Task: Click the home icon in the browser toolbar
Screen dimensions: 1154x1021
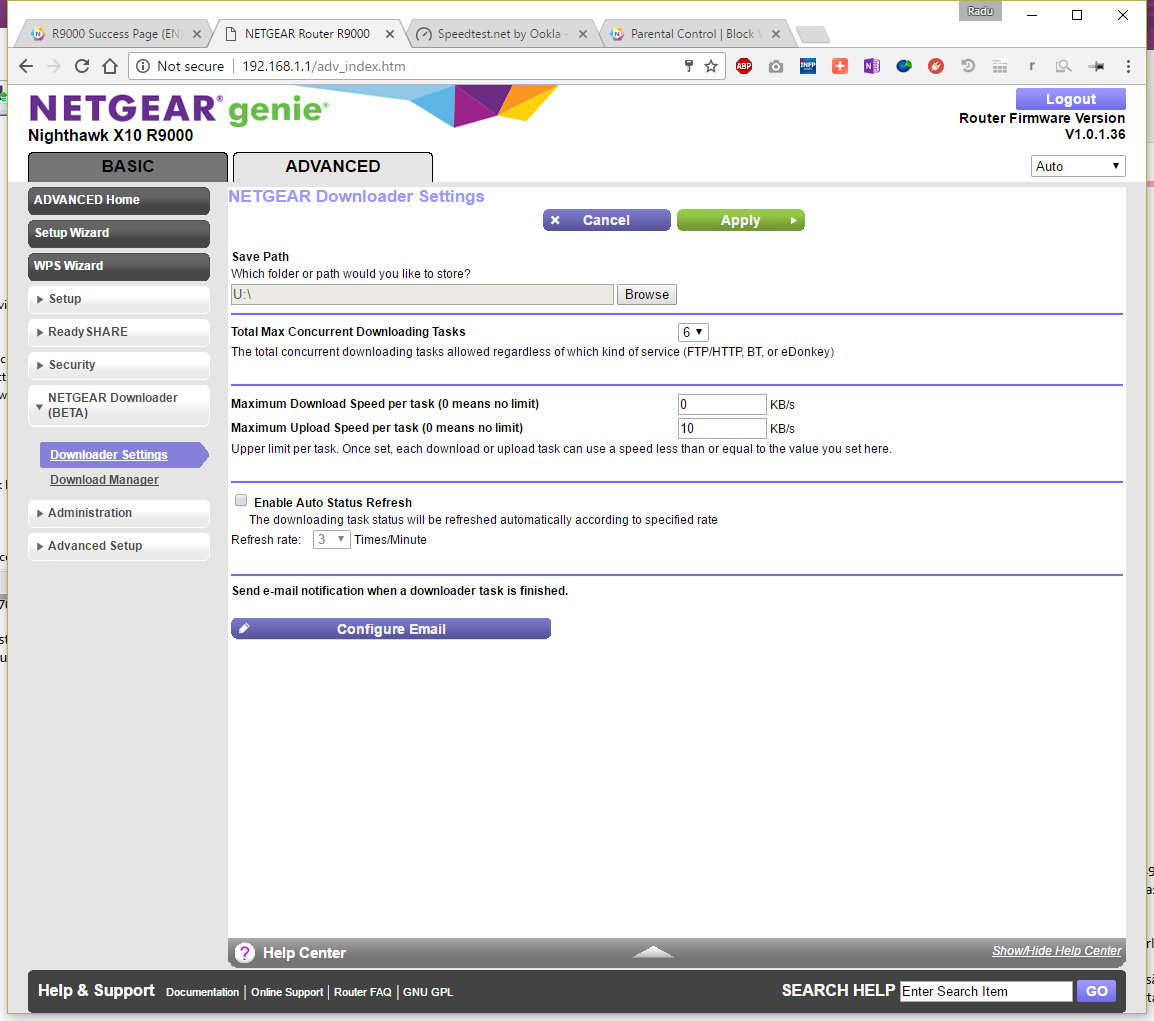Action: pyautogui.click(x=110, y=66)
